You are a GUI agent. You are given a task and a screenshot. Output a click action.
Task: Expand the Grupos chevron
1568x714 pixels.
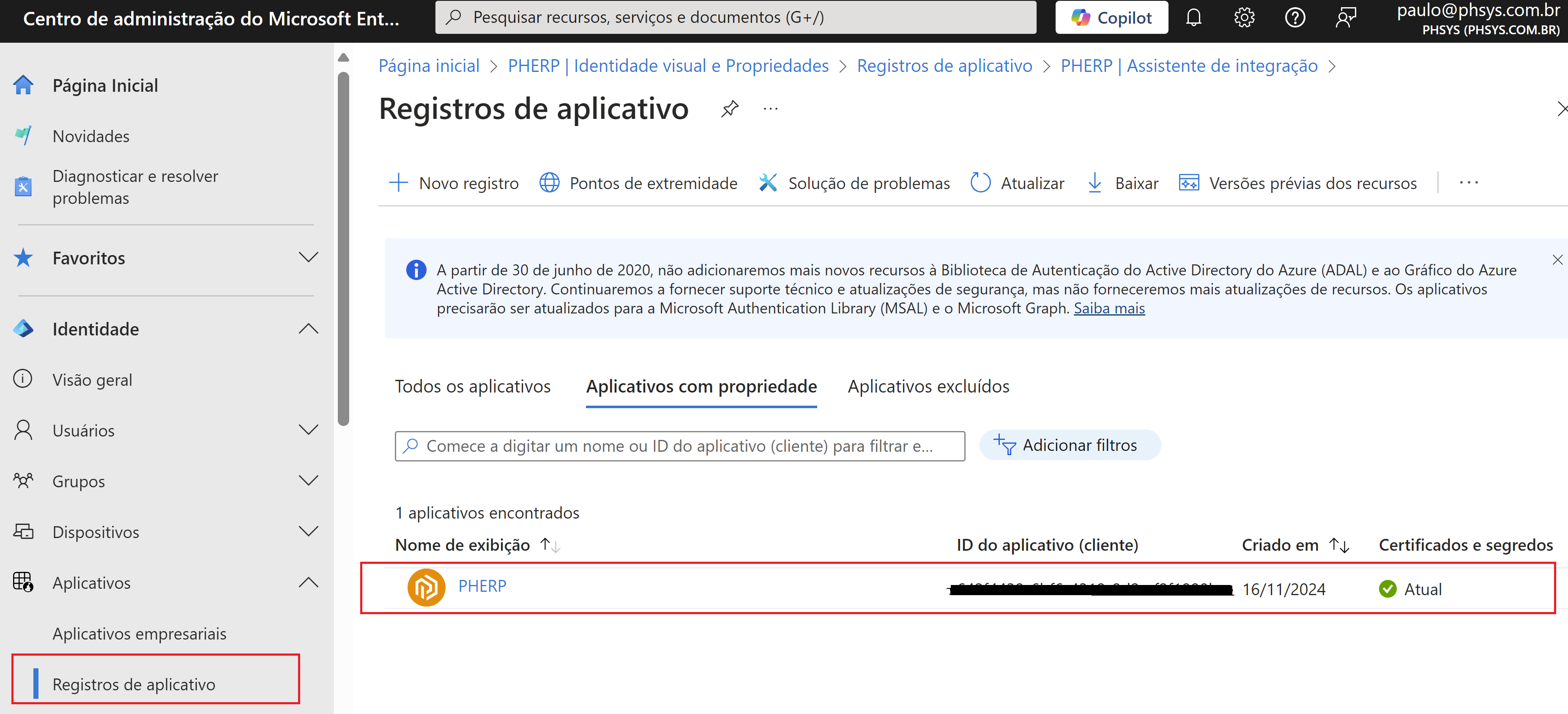coord(309,480)
